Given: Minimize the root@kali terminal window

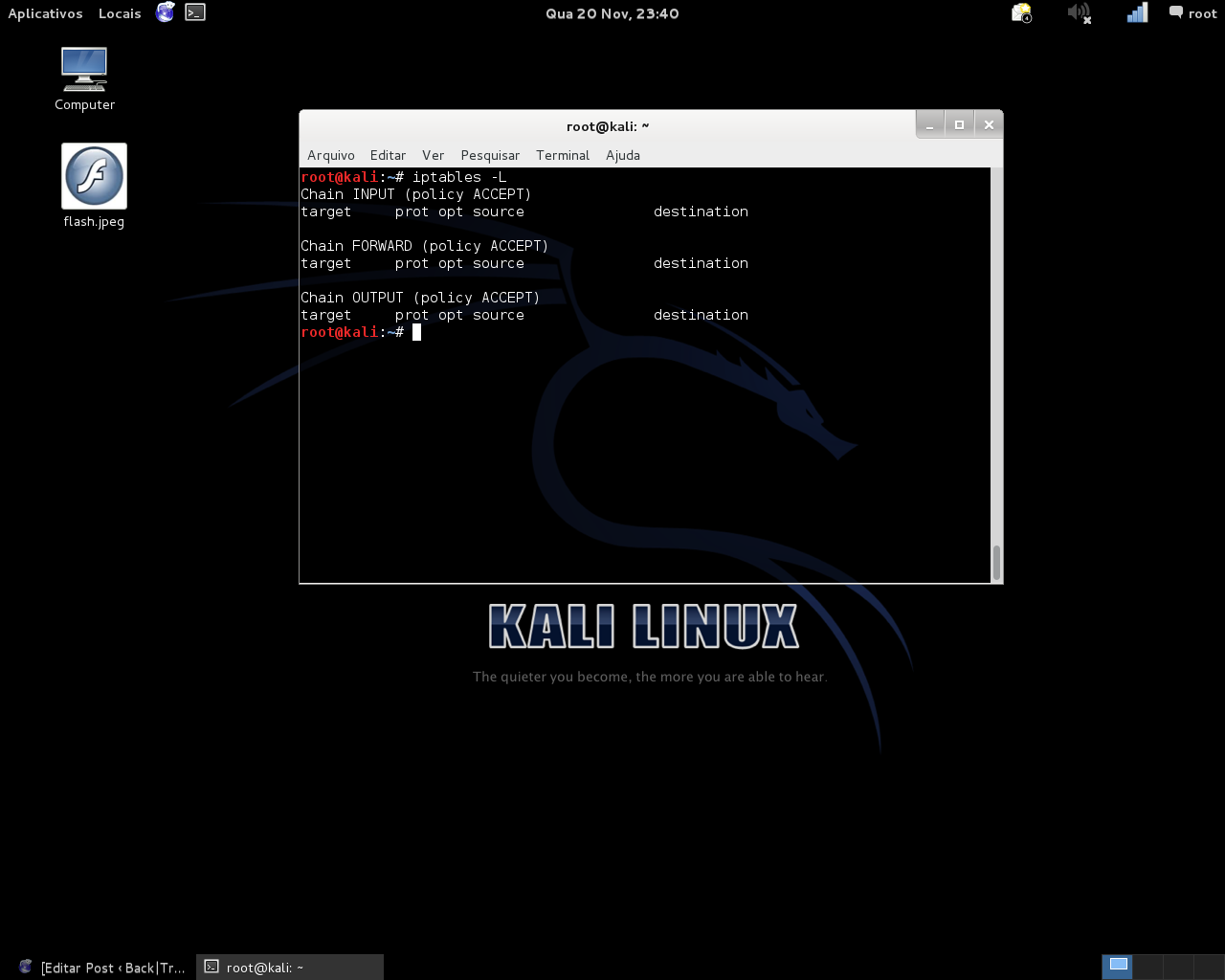Looking at the screenshot, I should (929, 124).
